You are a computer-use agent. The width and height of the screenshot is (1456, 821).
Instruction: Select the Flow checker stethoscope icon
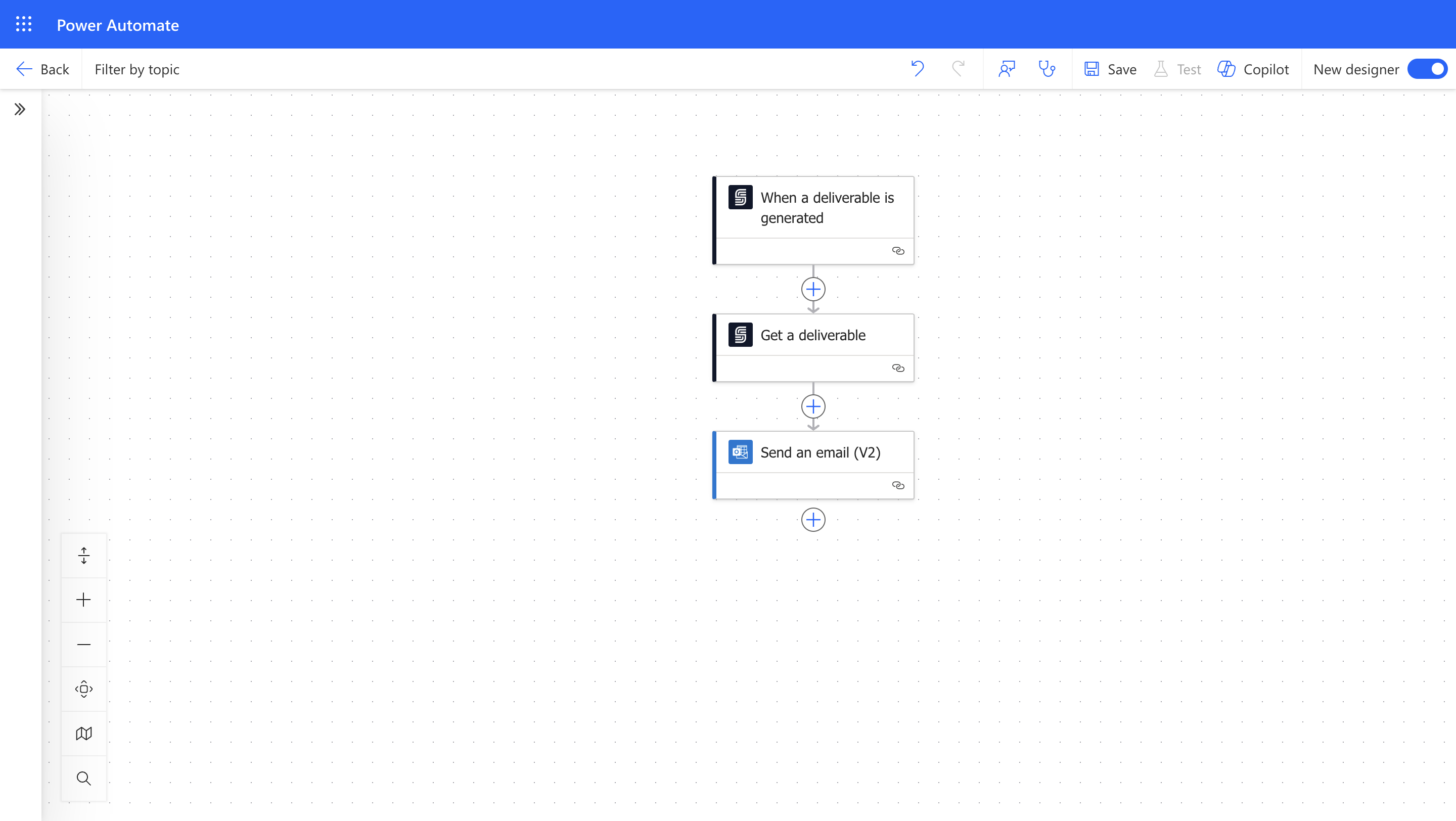pos(1047,68)
